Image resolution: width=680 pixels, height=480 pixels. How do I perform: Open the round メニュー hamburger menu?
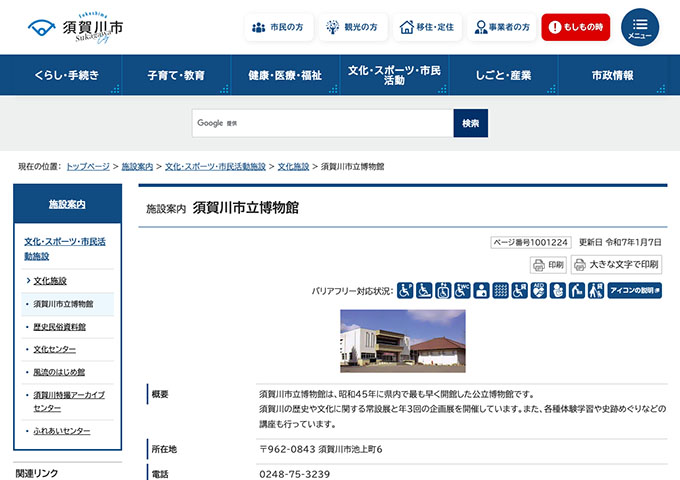click(640, 27)
